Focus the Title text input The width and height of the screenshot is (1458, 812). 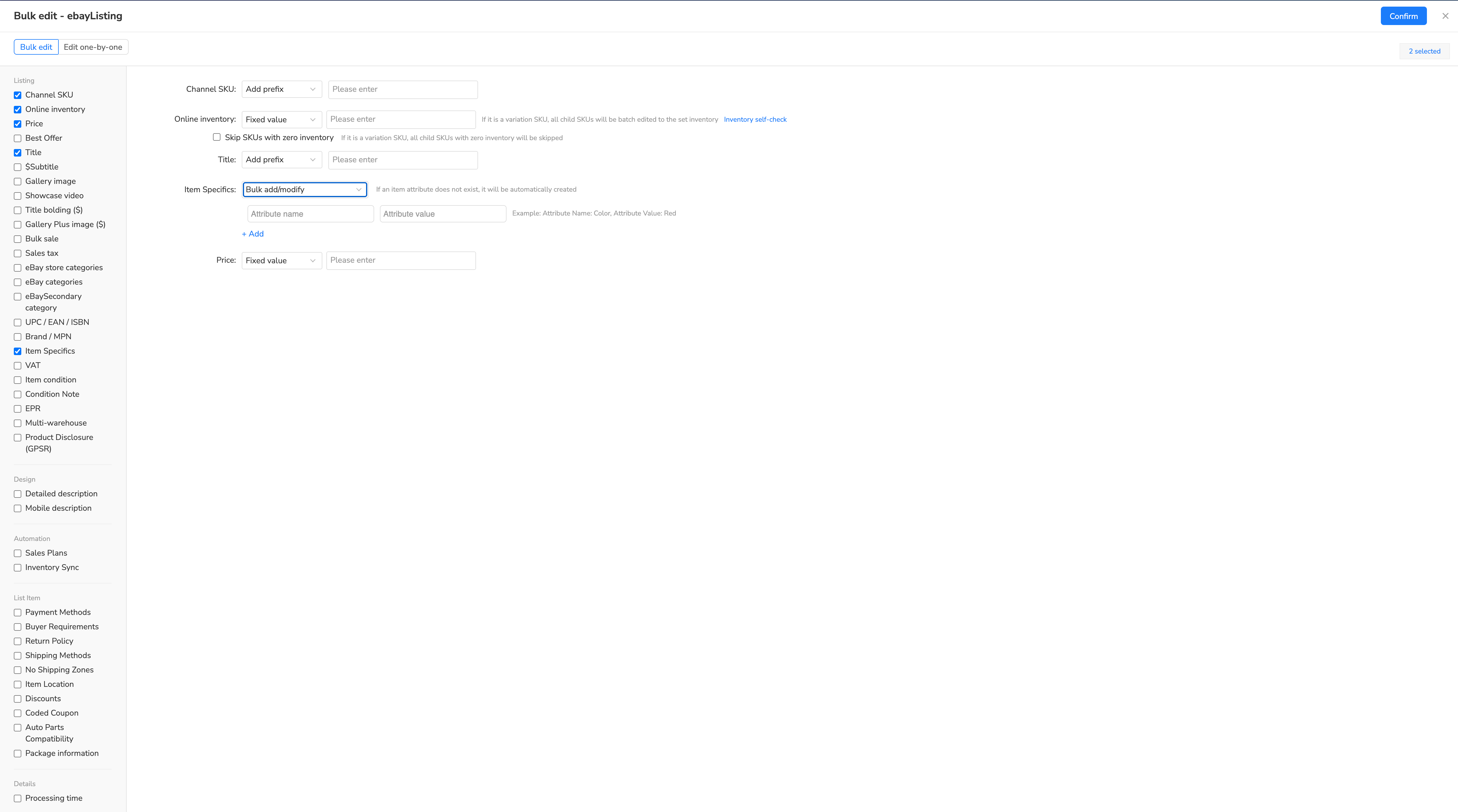click(402, 160)
